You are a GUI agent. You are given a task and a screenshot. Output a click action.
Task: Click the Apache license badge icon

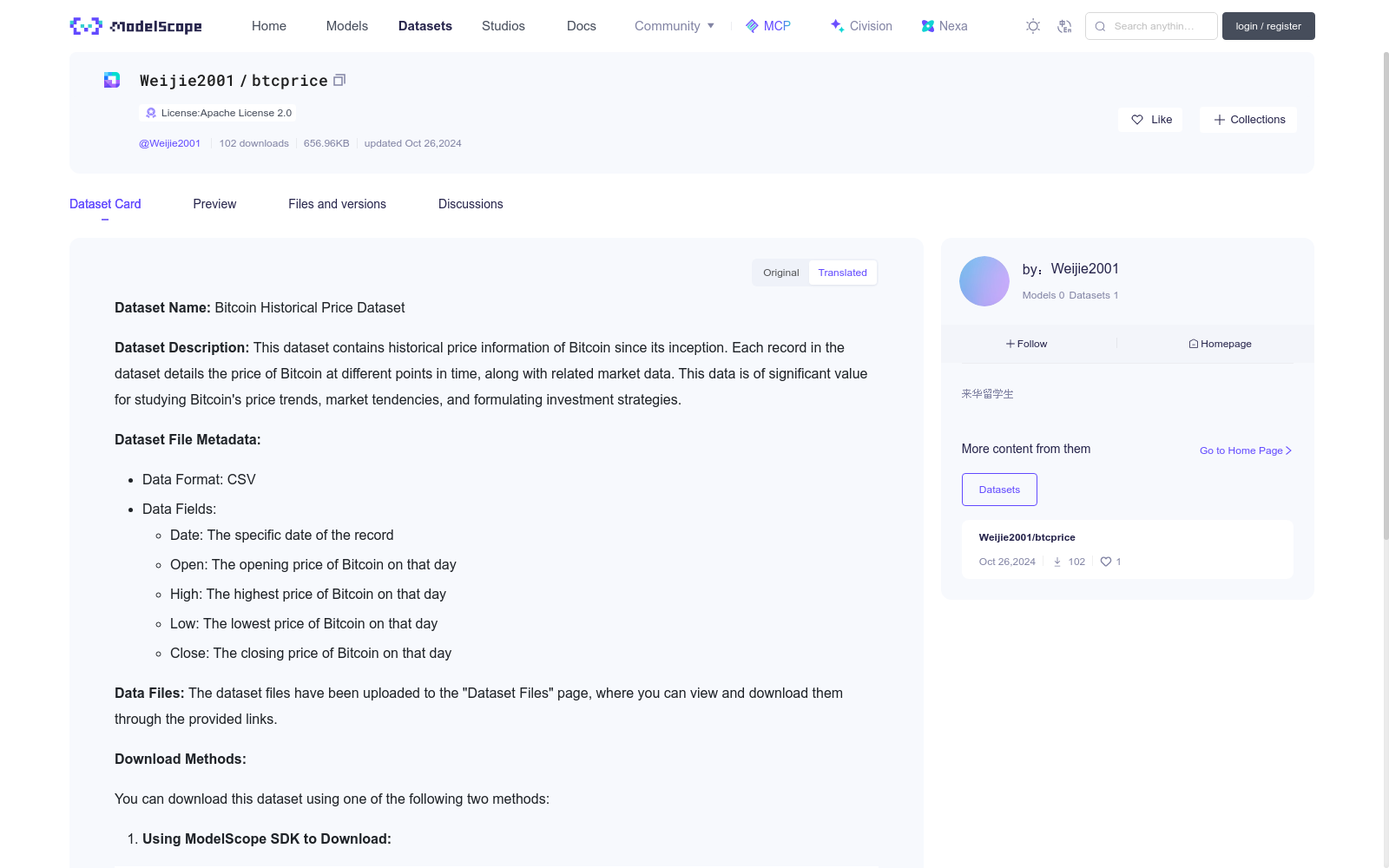[x=151, y=113]
